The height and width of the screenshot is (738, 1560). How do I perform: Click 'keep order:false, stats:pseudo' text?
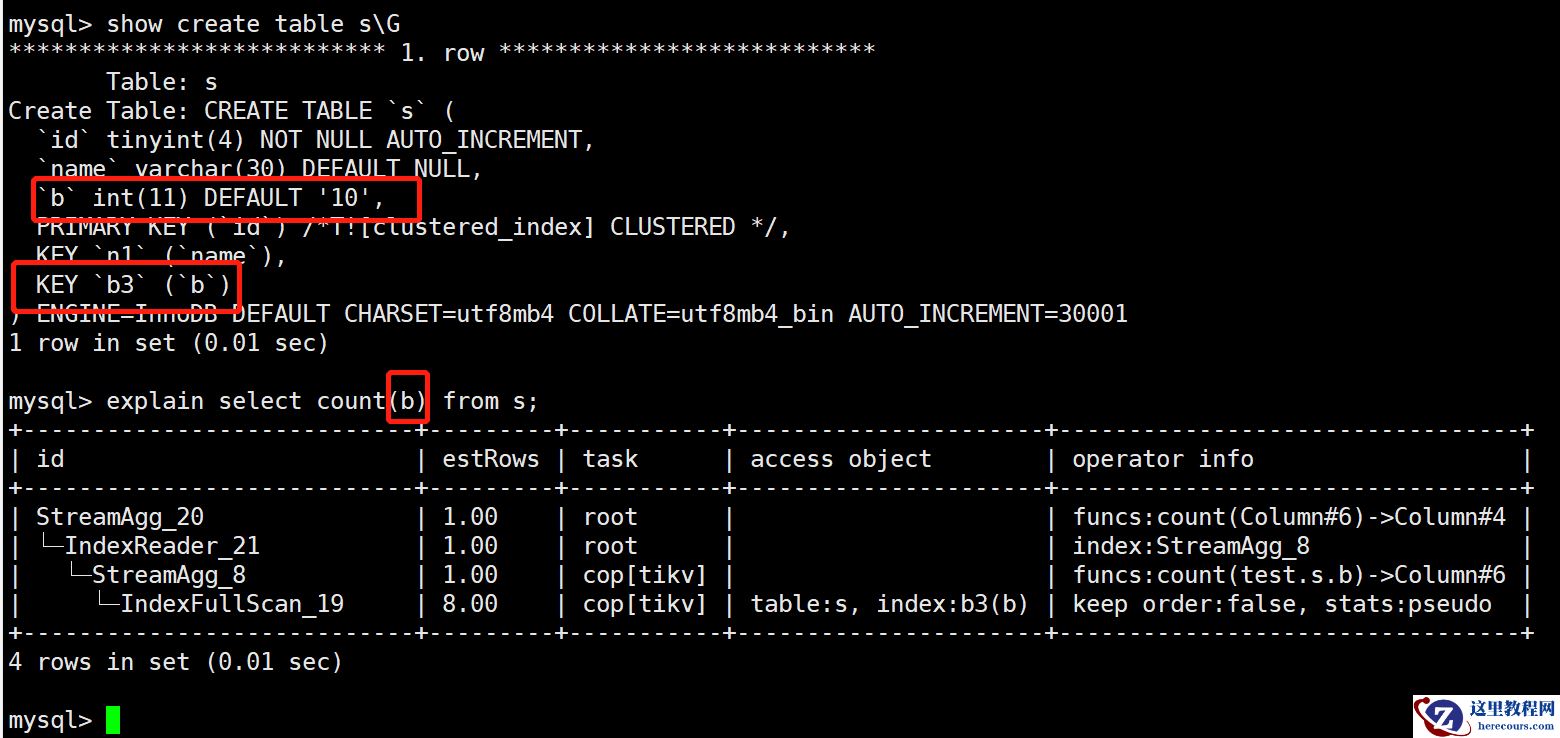pyautogui.click(x=1282, y=604)
